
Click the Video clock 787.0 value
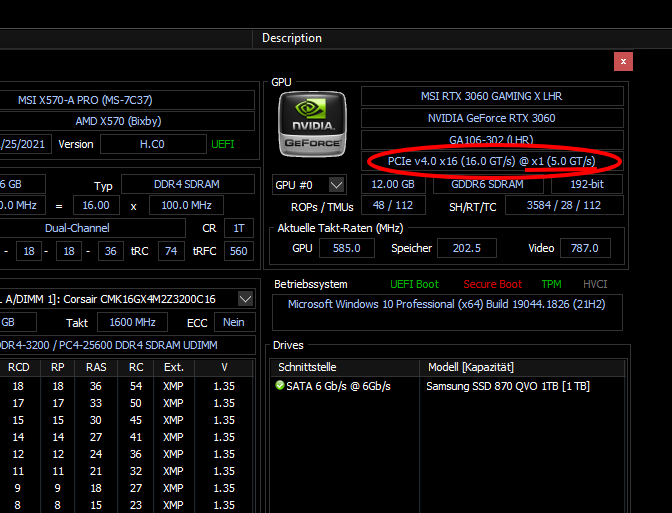coord(585,248)
